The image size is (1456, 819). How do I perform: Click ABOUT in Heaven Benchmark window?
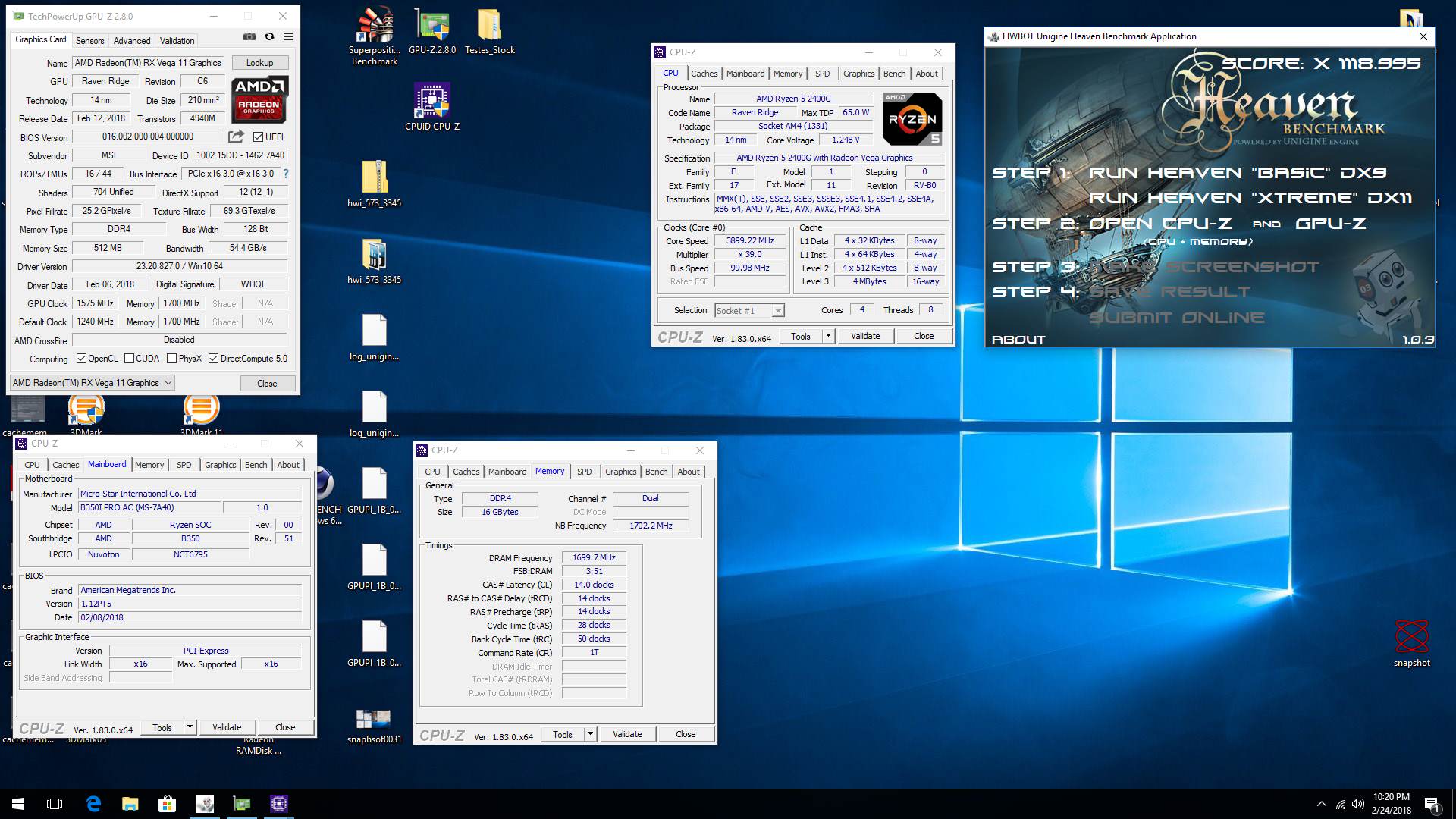point(1018,340)
